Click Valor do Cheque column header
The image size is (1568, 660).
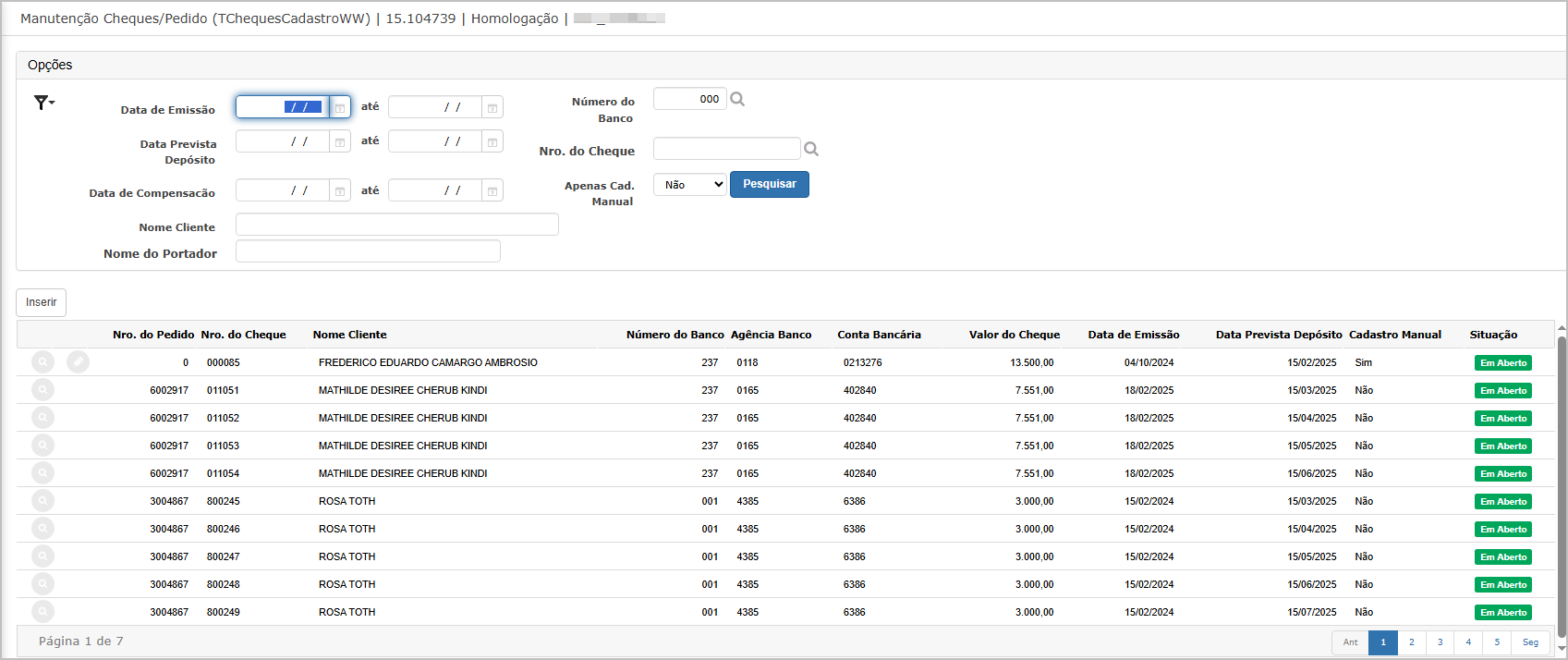pos(1015,335)
